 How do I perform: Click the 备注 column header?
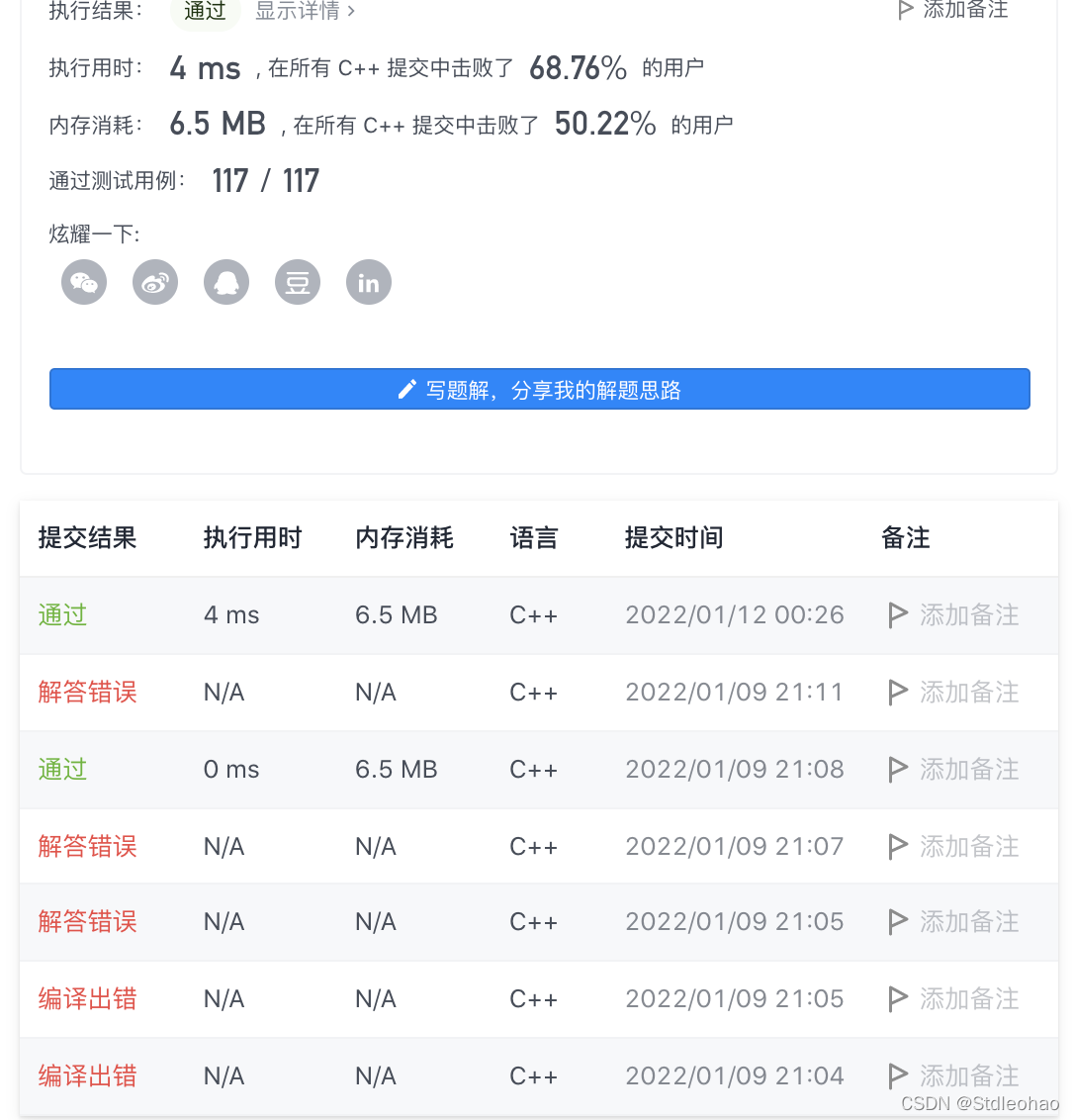click(x=906, y=538)
